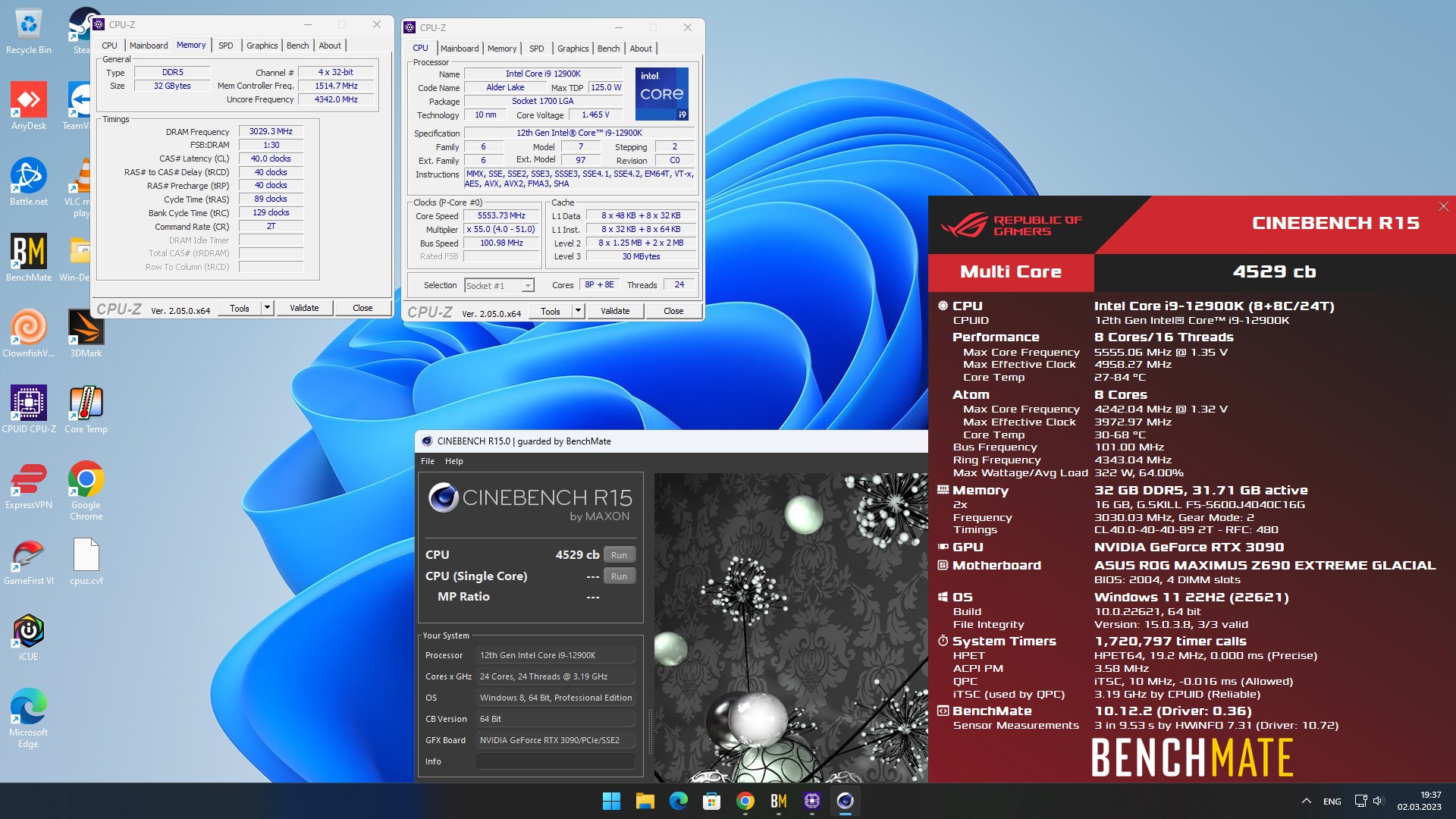This screenshot has height=819, width=1456.
Task: Click the Cinebench R15 by MAXON logo
Action: click(x=530, y=503)
